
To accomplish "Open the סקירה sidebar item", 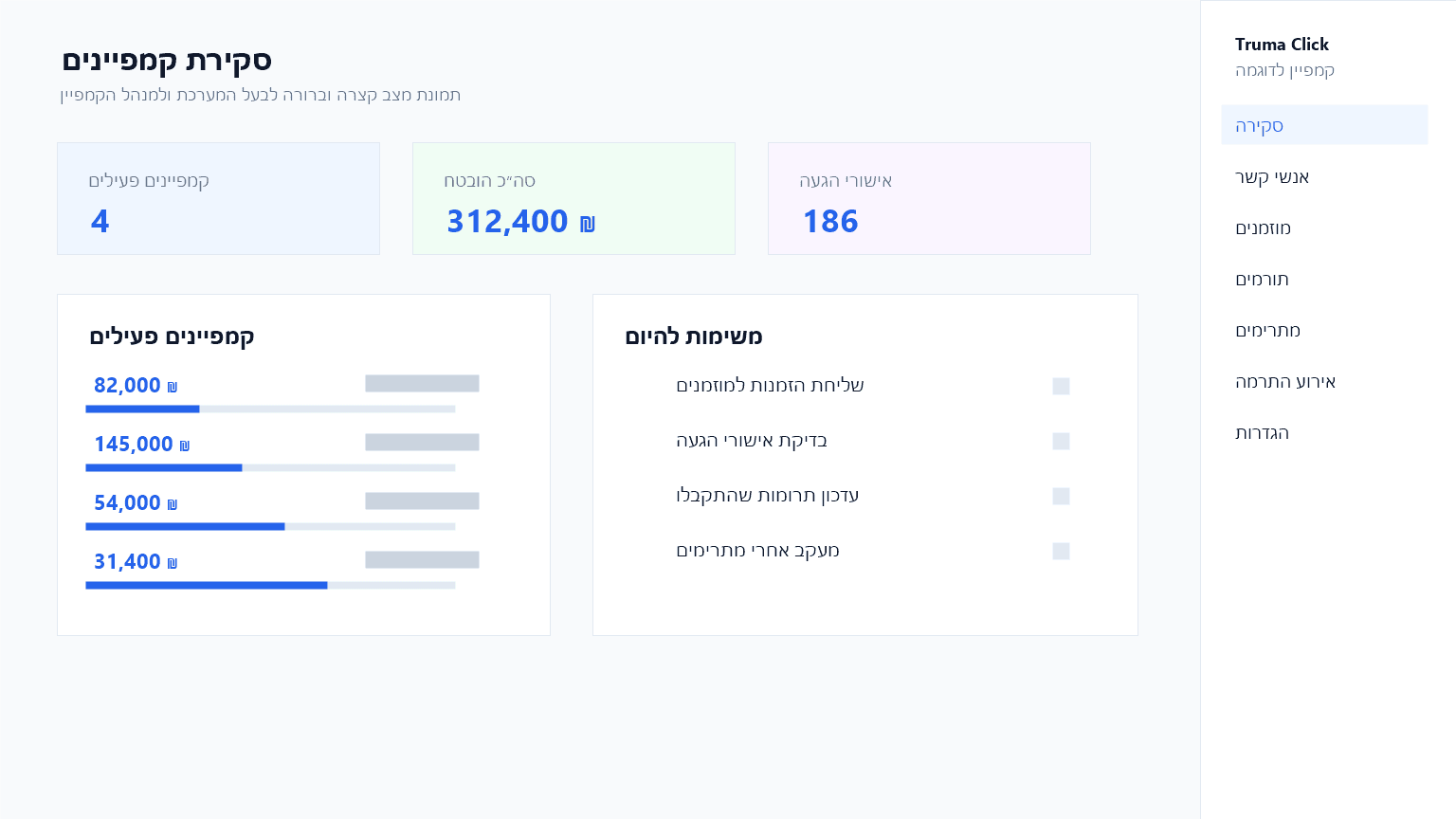I will pos(1324,125).
